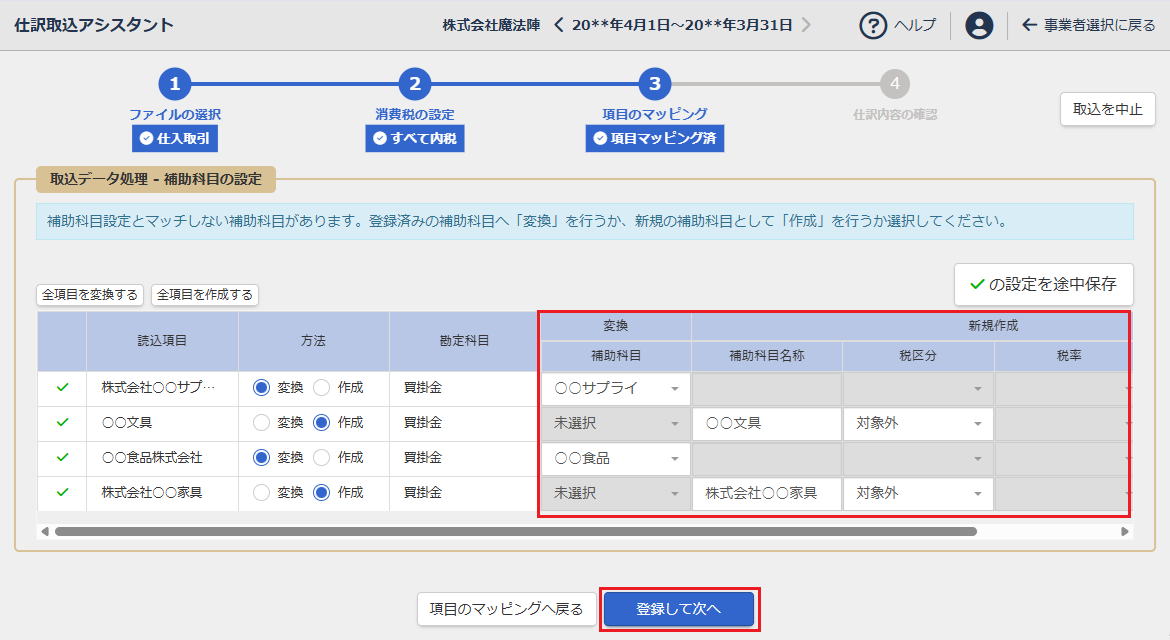Click the help question mark icon

click(x=873, y=25)
